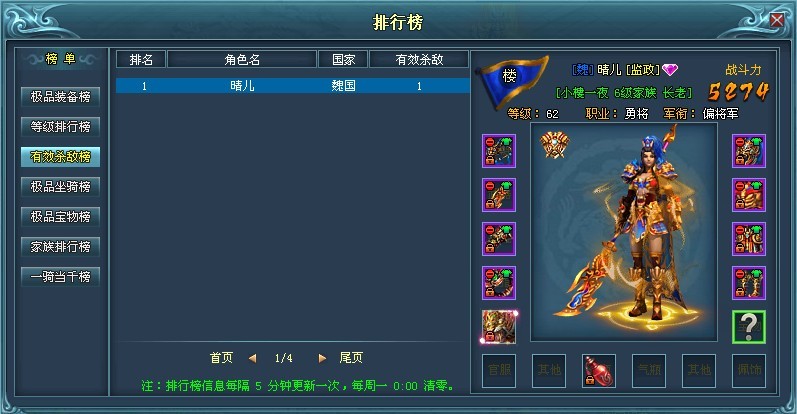Click the golden medal badge above the character

pyautogui.click(x=555, y=144)
